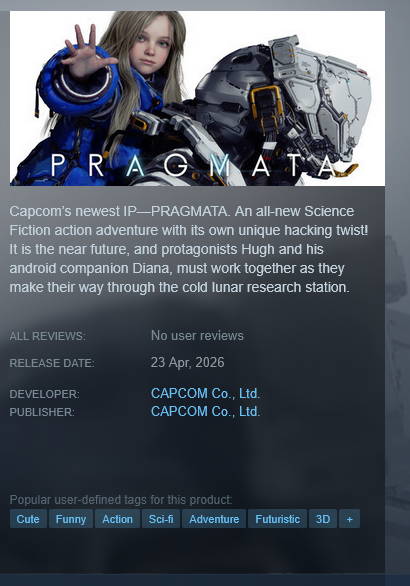The width and height of the screenshot is (410, 586).
Task: Click the PRAGMATA logo text in banner
Action: click(194, 166)
